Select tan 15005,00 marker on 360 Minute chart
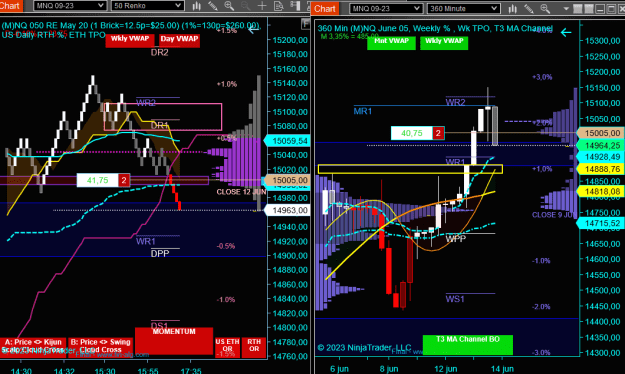625x374 pixels. click(x=601, y=133)
